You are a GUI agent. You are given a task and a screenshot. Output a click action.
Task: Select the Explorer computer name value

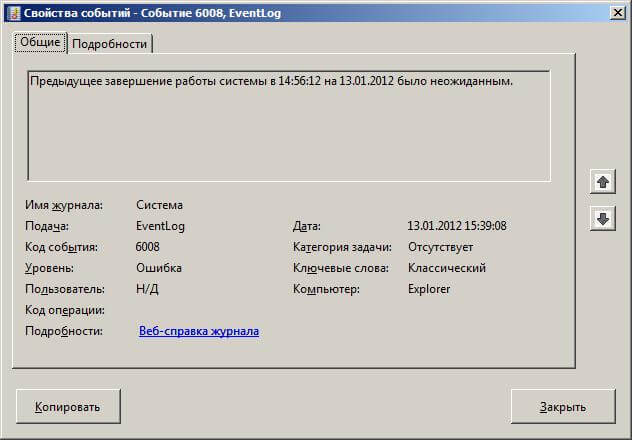click(429, 289)
